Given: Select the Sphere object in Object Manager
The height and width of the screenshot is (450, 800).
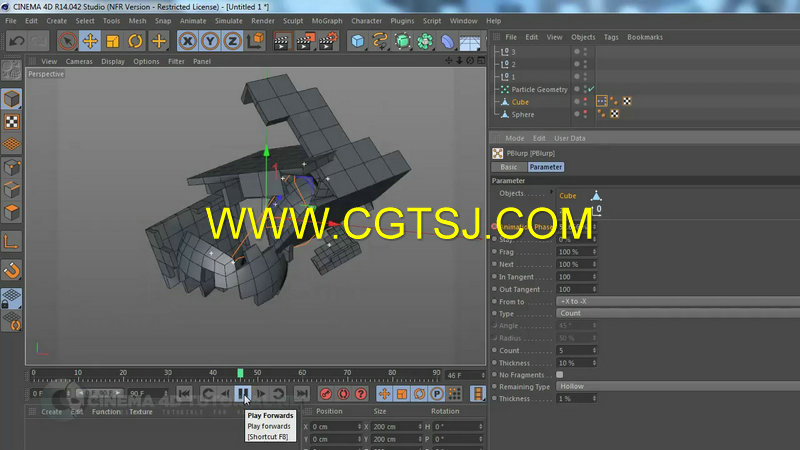Looking at the screenshot, I should pyautogui.click(x=523, y=114).
